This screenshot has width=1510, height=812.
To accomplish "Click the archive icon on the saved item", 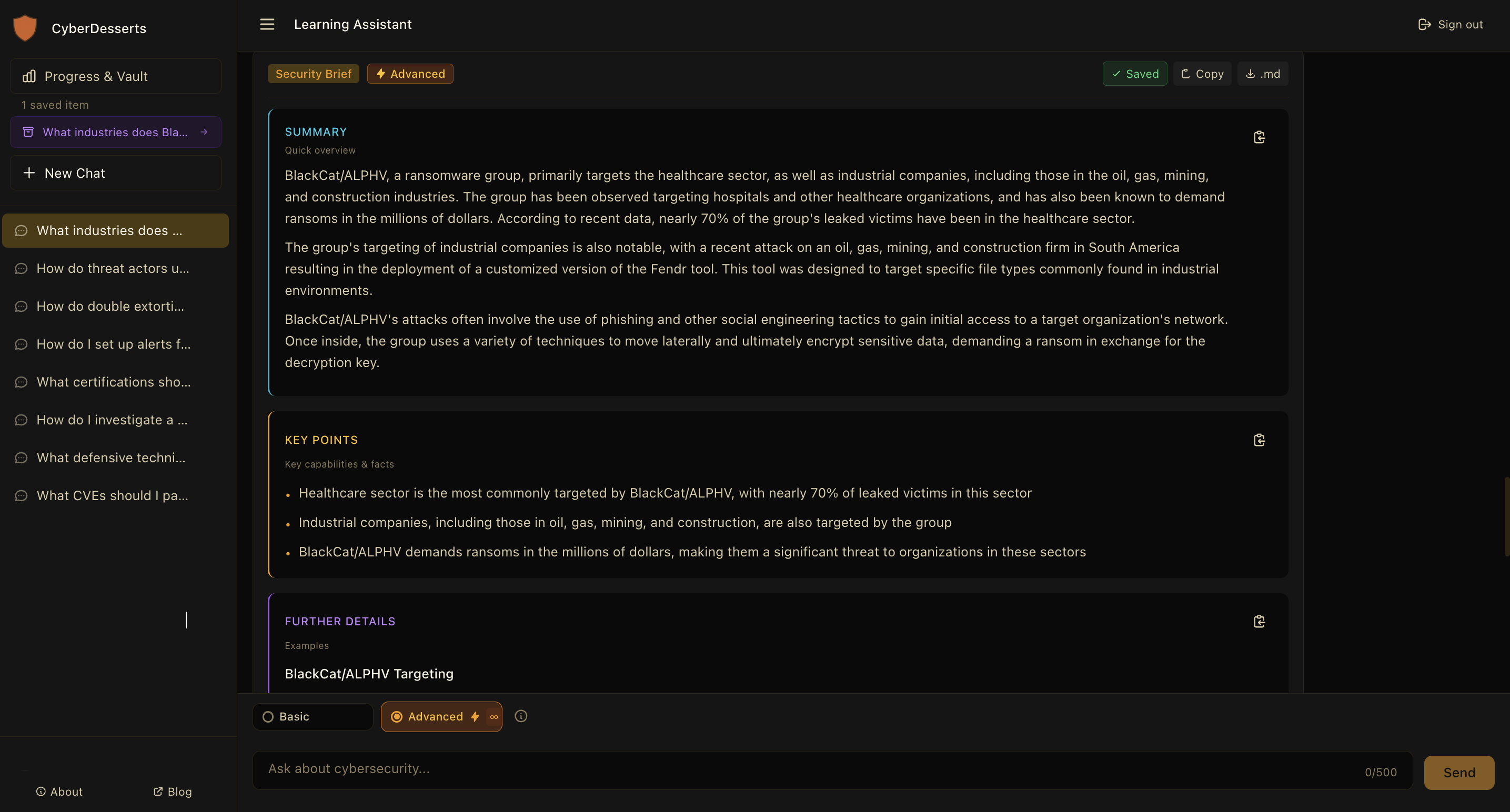I will 28,132.
